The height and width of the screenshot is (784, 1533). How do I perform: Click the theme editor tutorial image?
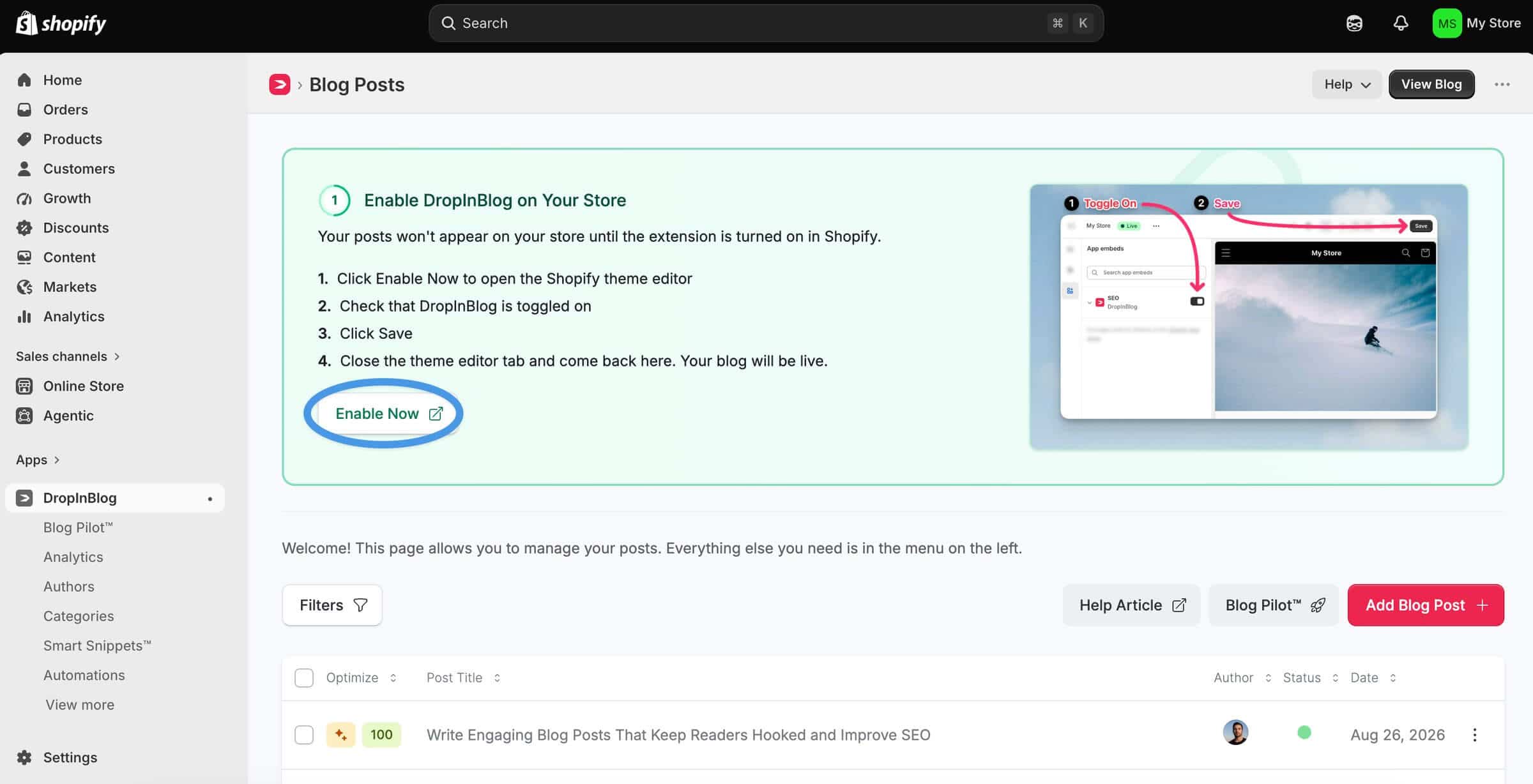pyautogui.click(x=1249, y=317)
